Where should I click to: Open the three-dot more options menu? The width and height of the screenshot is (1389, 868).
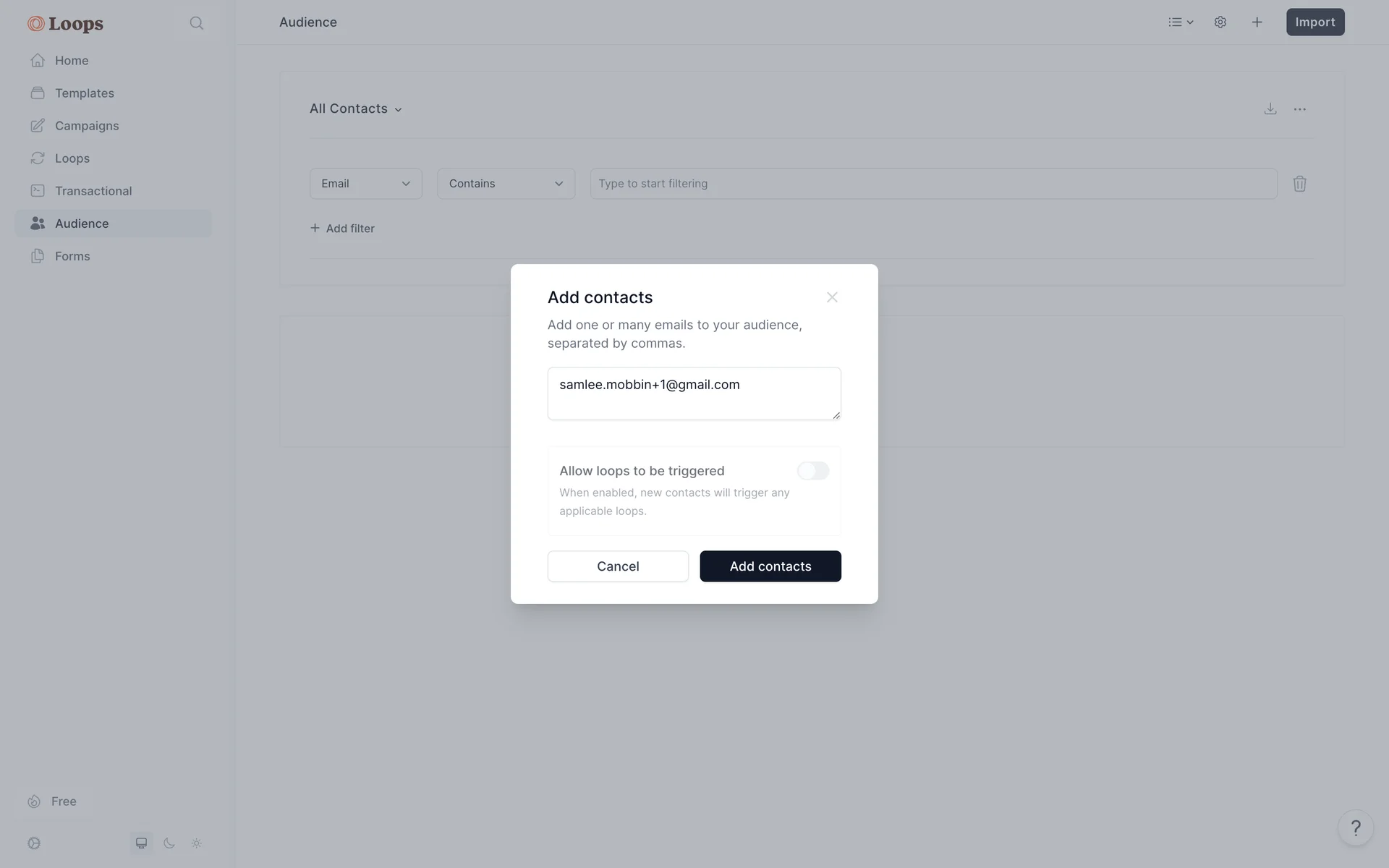[1300, 109]
